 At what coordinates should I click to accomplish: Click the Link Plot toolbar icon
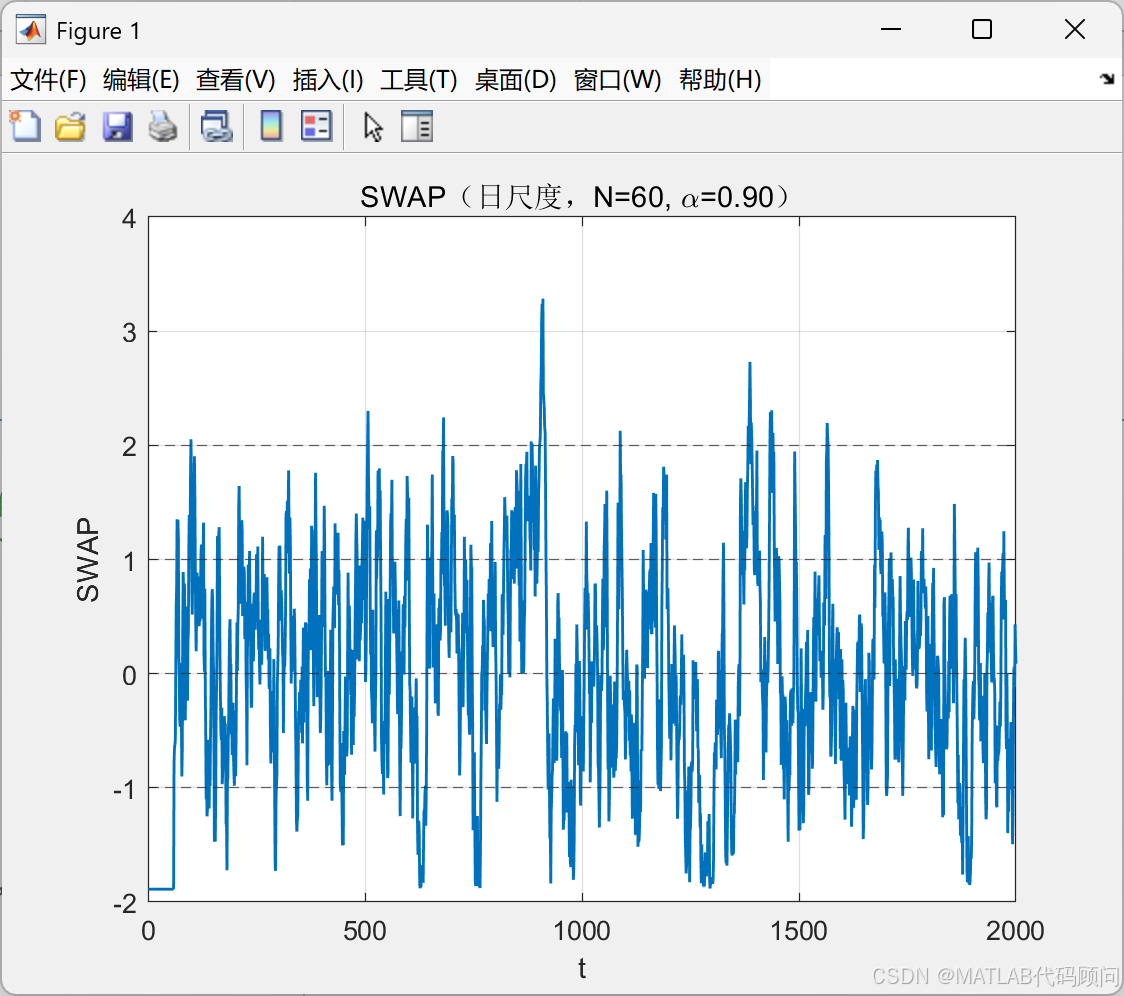pos(216,127)
